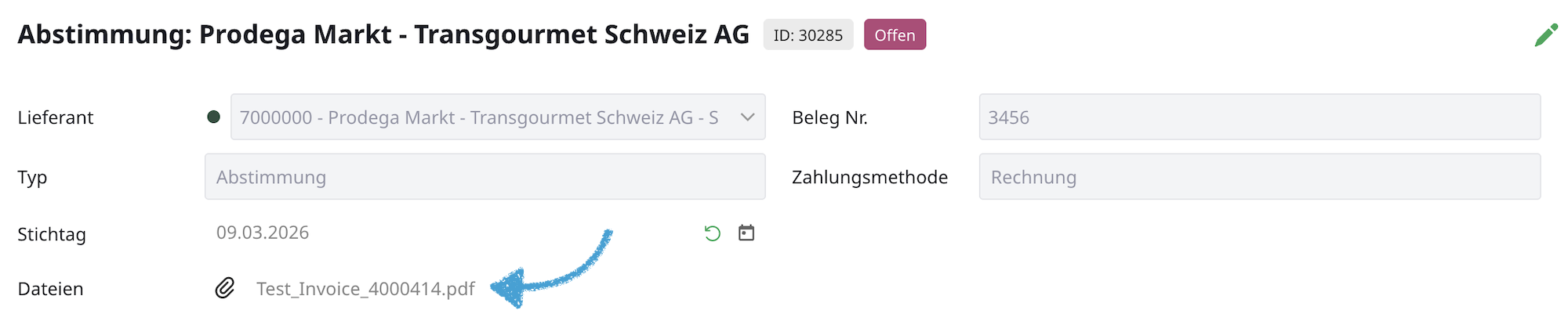Click the Abstimmung page title heading
The image size is (1568, 321).
(x=383, y=34)
